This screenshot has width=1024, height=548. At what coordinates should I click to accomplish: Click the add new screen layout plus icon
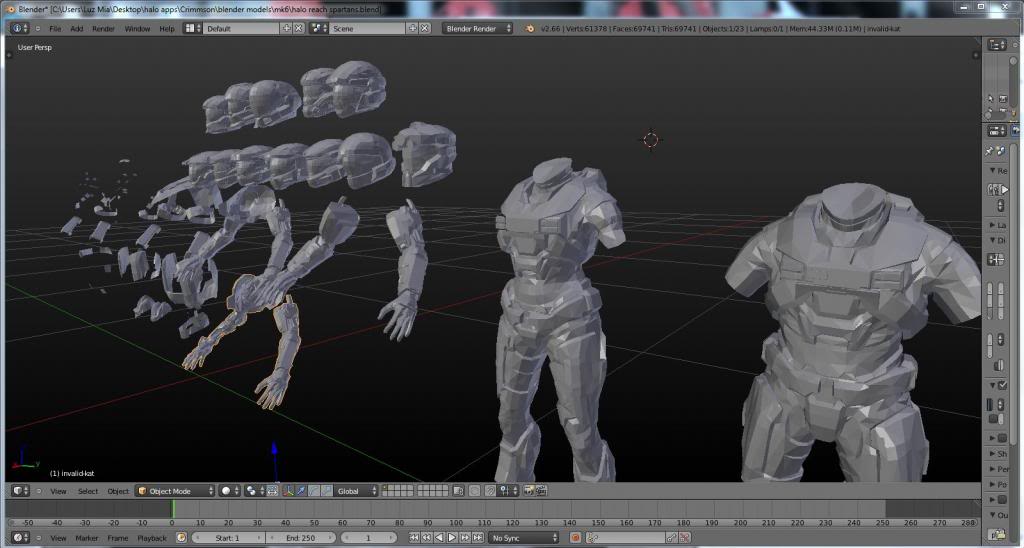point(287,28)
